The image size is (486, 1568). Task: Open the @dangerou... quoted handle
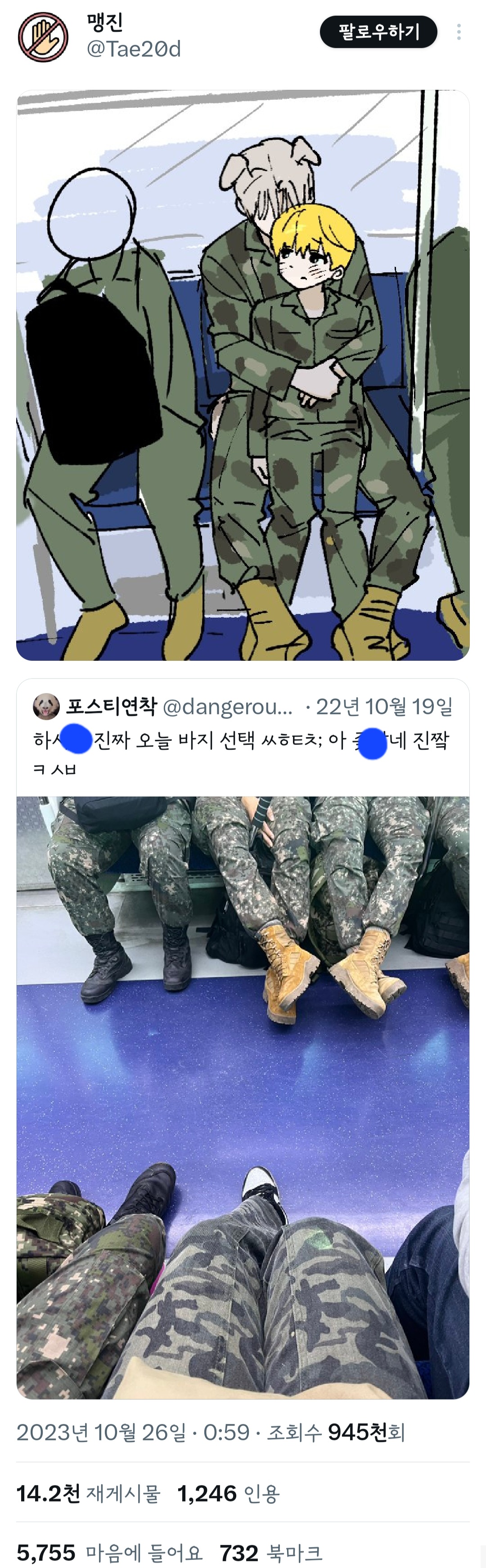click(229, 706)
